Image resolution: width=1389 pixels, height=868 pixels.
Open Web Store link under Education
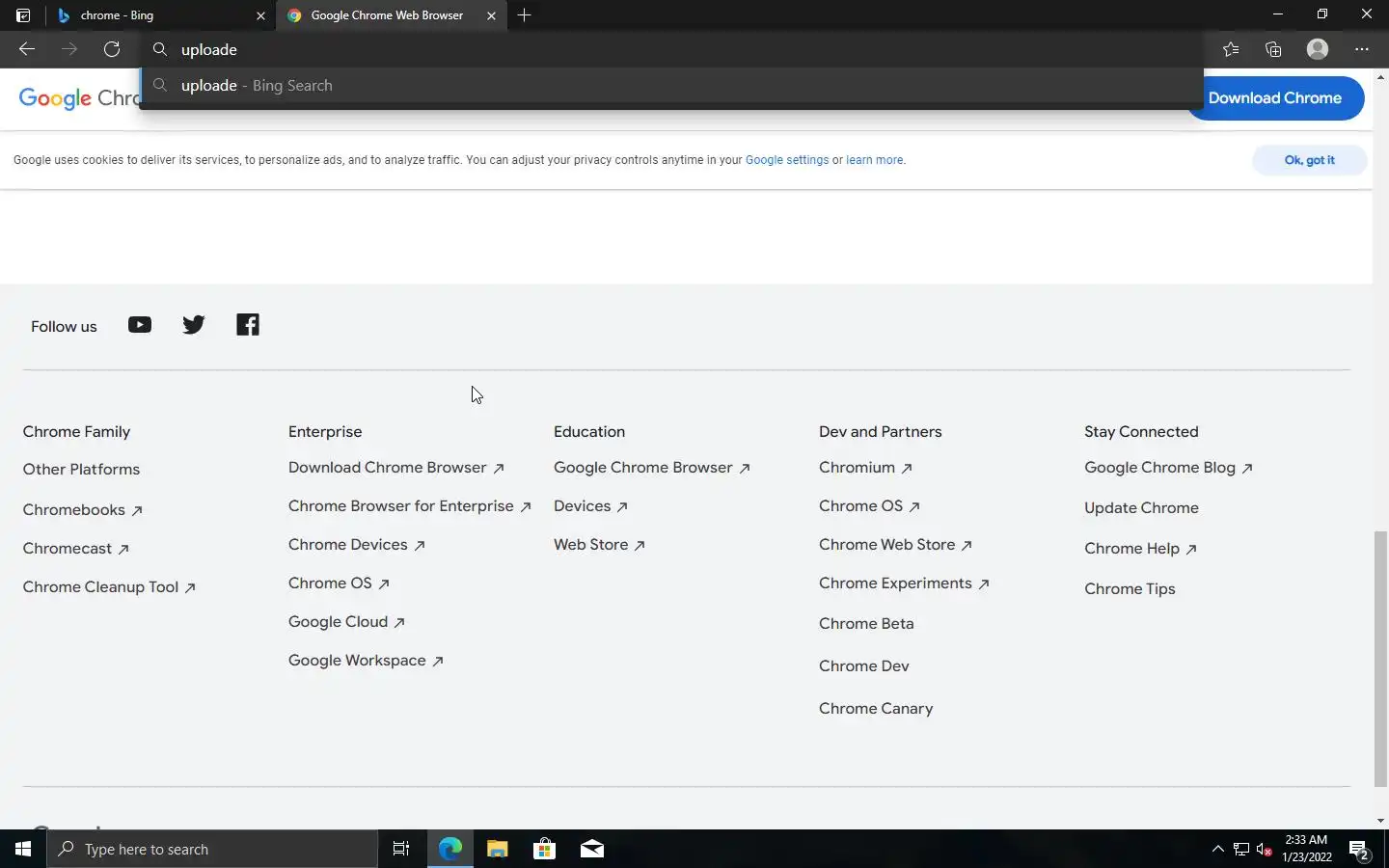click(x=599, y=545)
